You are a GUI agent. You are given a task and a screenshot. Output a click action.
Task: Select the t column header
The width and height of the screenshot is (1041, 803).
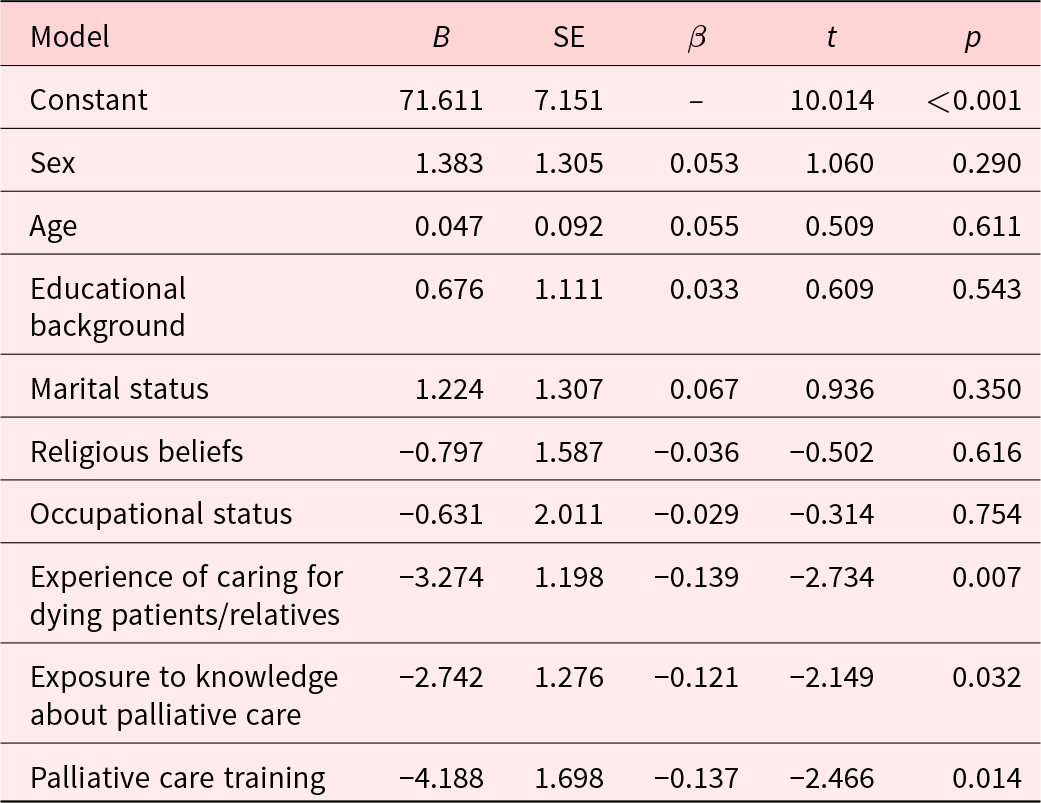pos(831,37)
